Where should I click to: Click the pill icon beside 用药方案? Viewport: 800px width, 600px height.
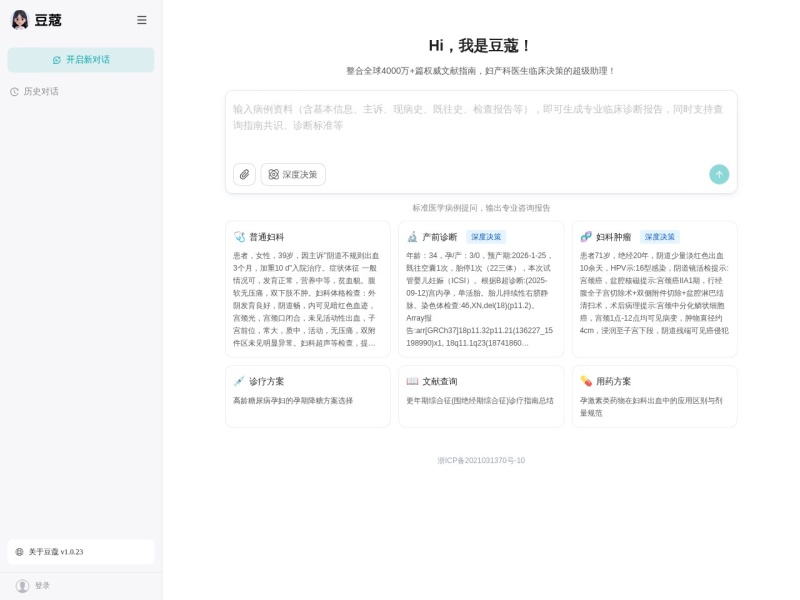[x=586, y=381]
